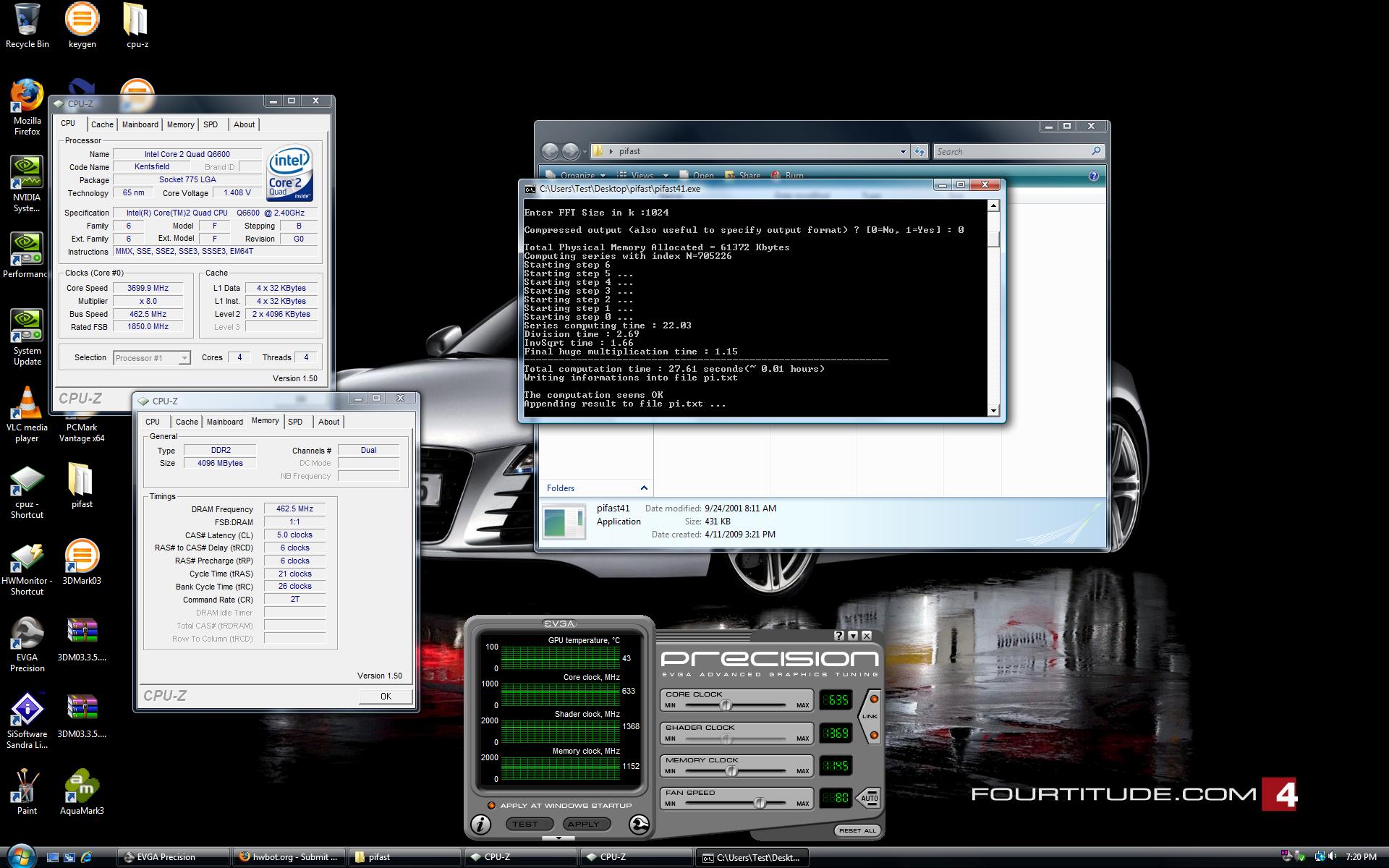Open the Recycle Bin desktop icon

pos(27,26)
